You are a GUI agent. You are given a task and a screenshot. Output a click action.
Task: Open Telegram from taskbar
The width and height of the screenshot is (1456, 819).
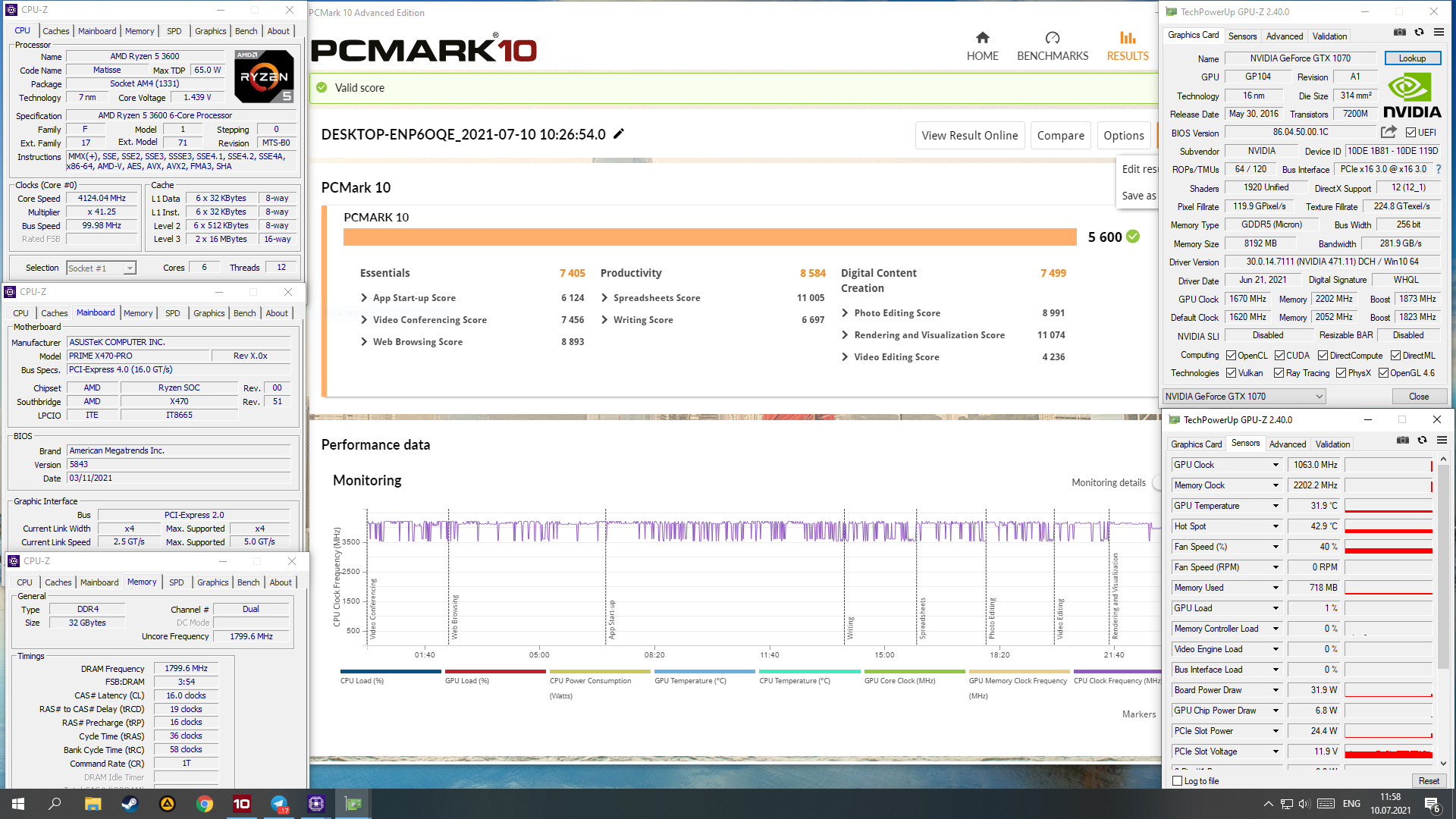[279, 804]
